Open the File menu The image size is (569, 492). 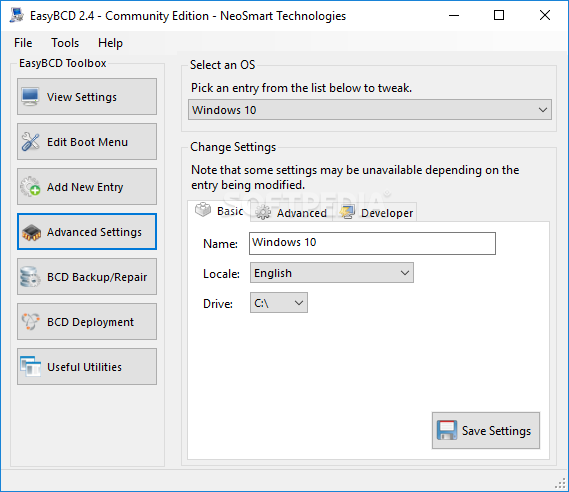[23, 43]
